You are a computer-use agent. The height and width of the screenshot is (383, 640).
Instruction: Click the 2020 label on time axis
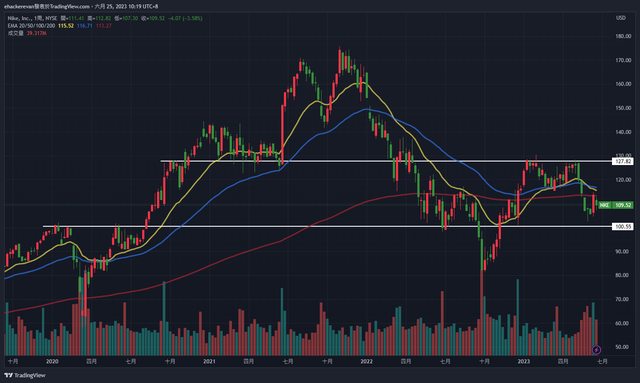coord(52,361)
